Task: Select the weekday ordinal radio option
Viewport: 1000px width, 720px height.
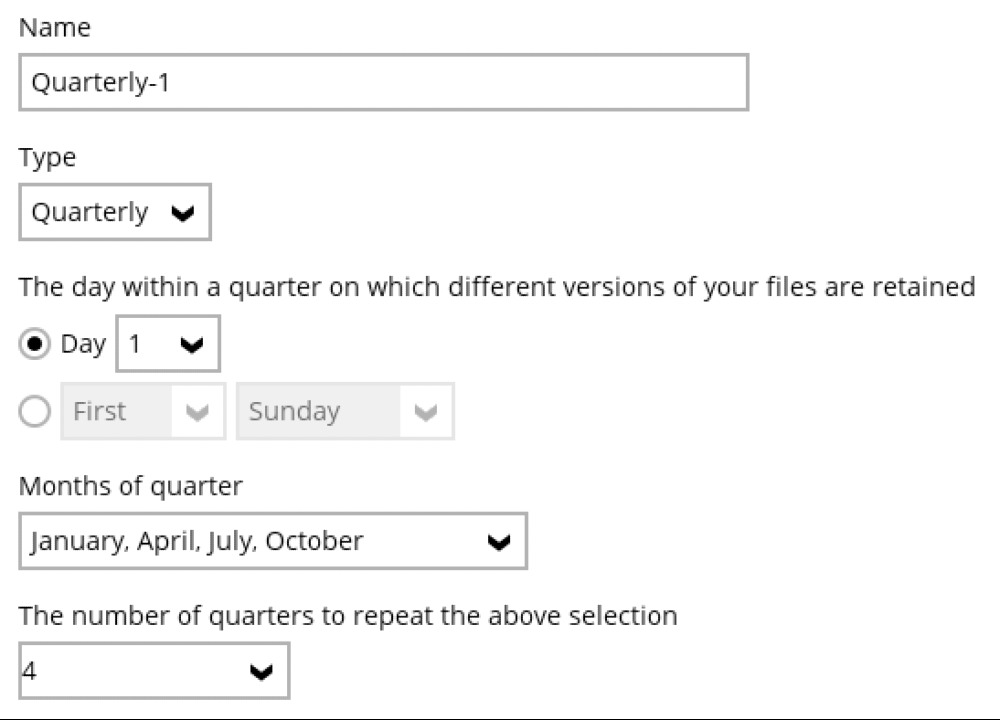Action: point(33,411)
